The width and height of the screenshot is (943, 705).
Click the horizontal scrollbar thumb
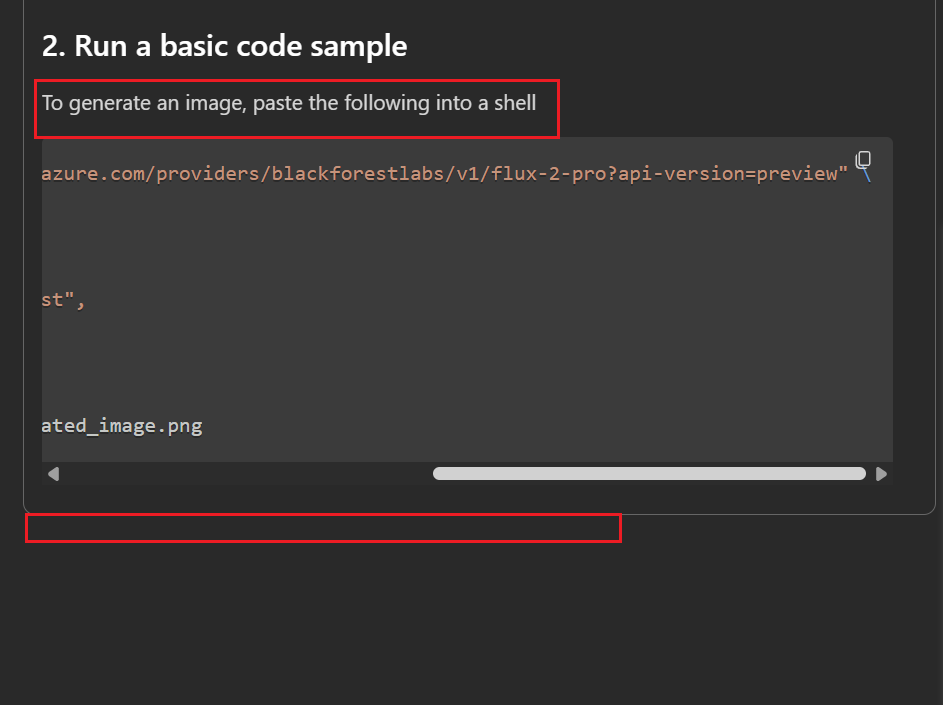tap(648, 474)
